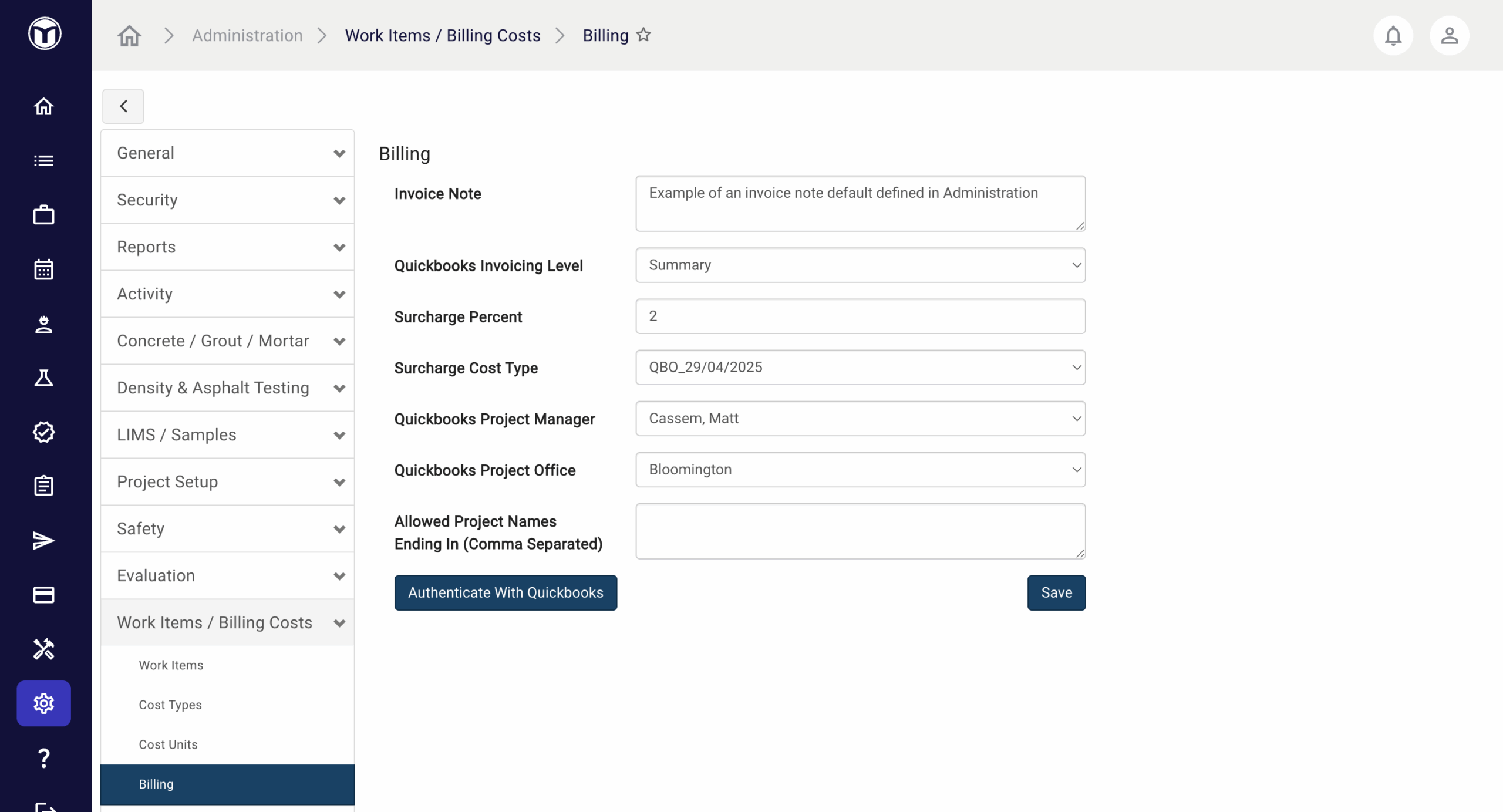Screen dimensions: 1503x812
Task: Expand the Activity section
Action: pyautogui.click(x=227, y=294)
